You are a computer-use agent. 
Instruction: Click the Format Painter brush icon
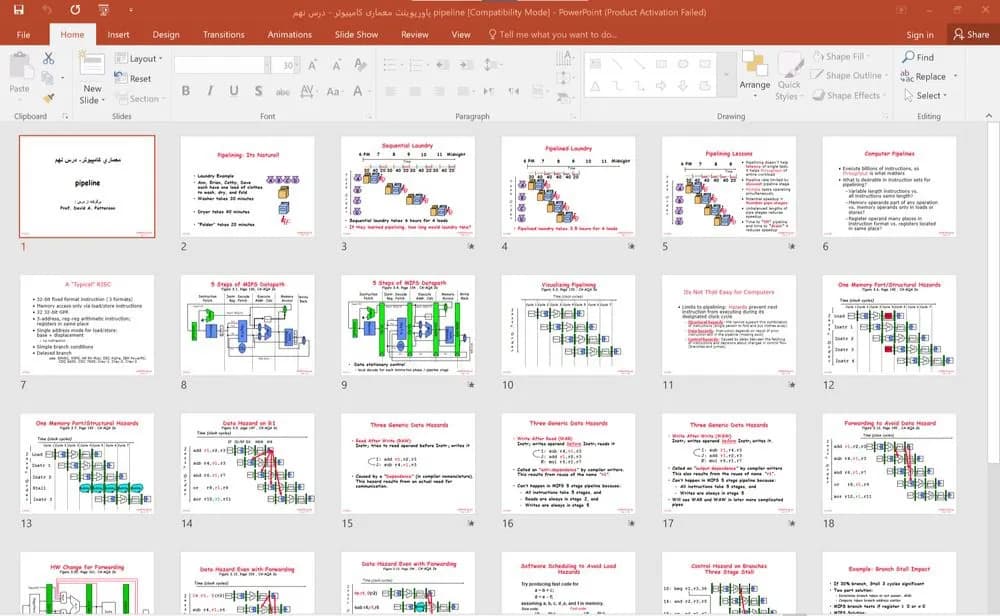pyautogui.click(x=48, y=98)
